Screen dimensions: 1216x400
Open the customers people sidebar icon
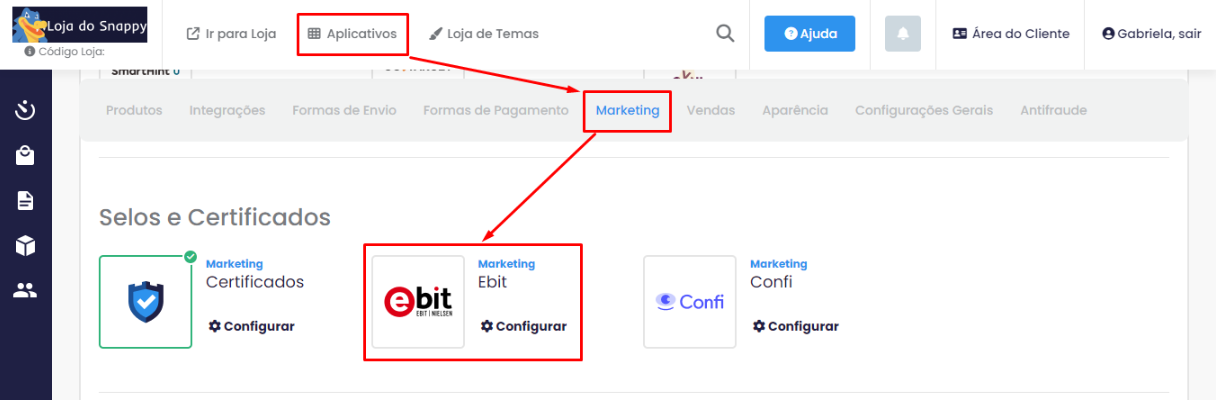pos(26,291)
